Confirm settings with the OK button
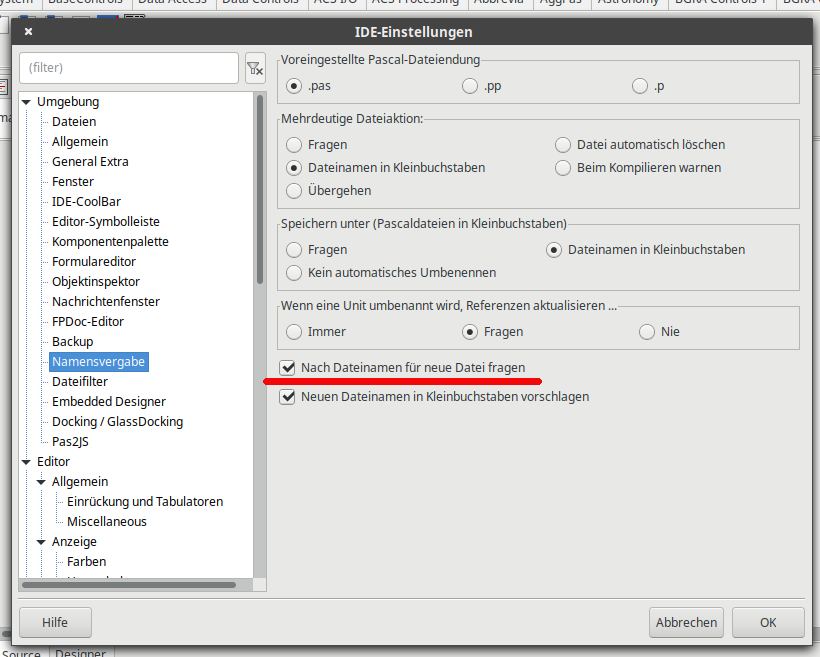The height and width of the screenshot is (657, 820). 767,622
